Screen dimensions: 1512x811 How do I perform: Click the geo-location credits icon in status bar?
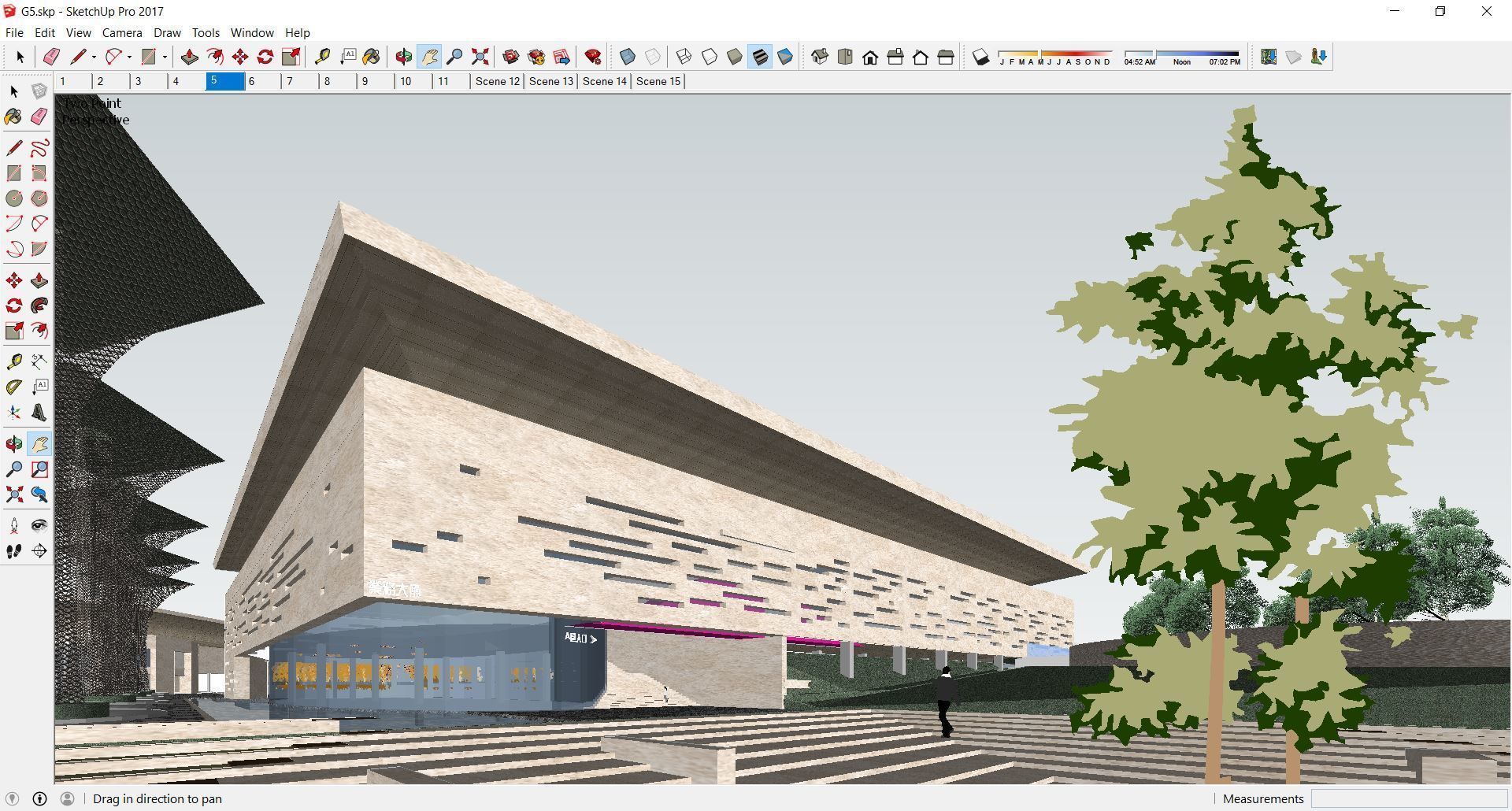point(39,798)
